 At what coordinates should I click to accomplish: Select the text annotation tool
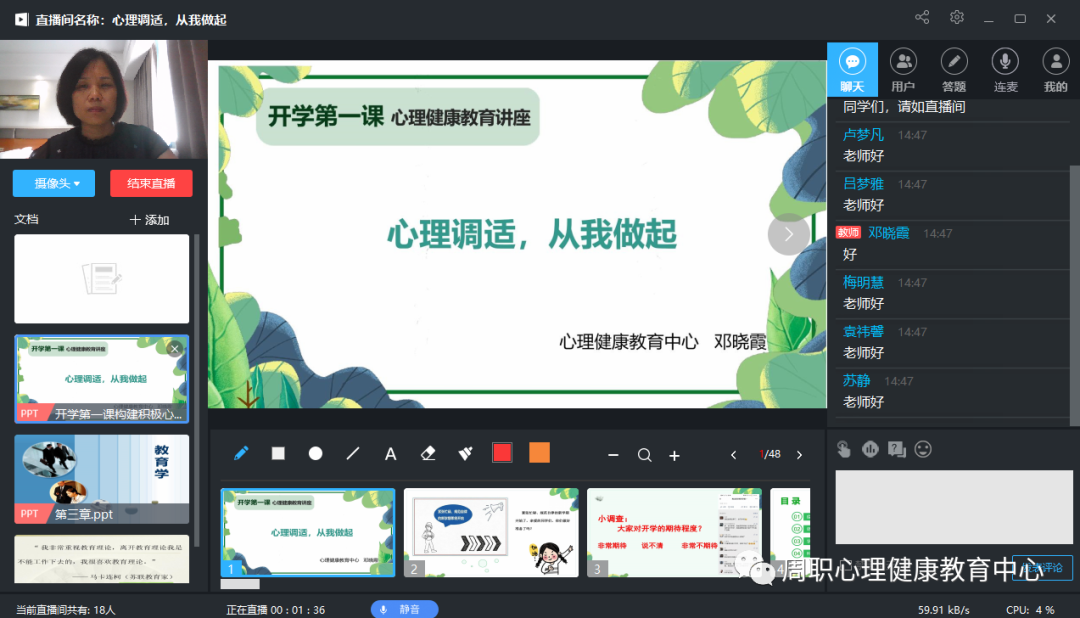[x=390, y=454]
